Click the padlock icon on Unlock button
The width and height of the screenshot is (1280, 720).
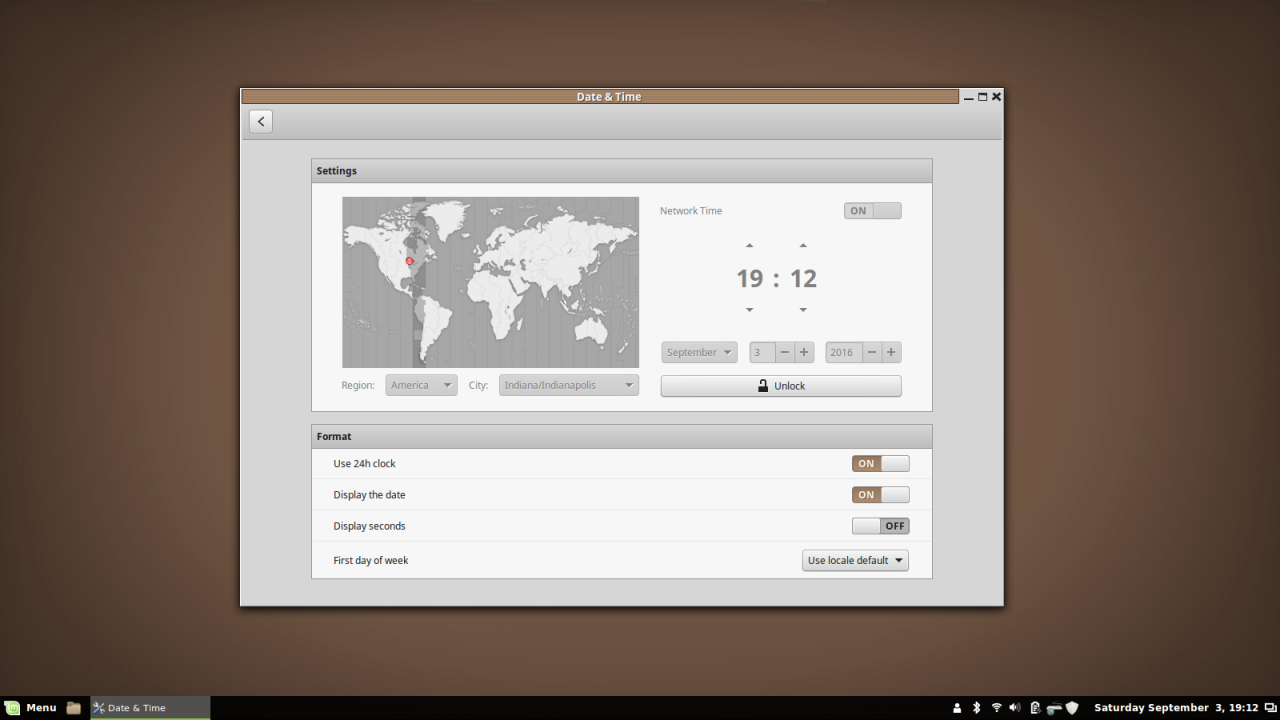tap(763, 386)
